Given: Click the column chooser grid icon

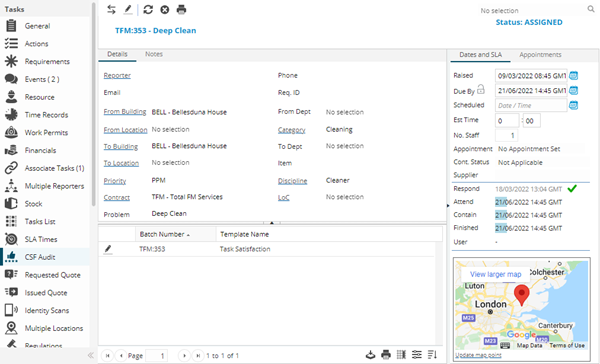Looking at the screenshot, I should tap(401, 355).
